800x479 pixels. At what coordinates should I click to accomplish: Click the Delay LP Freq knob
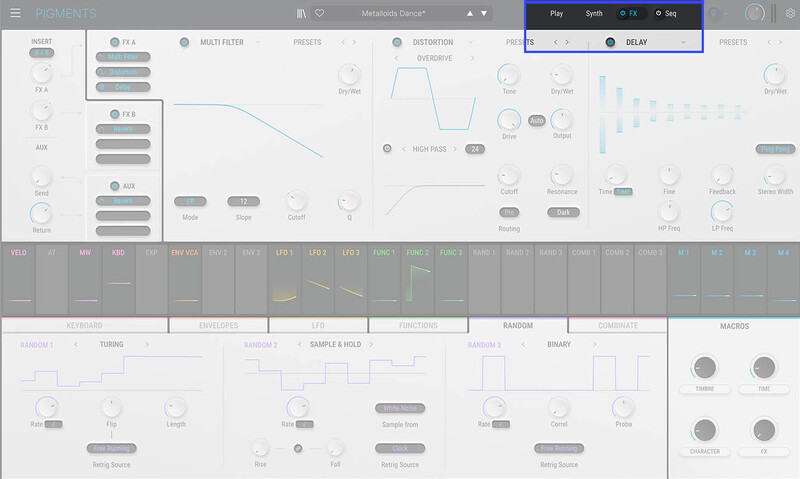point(722,212)
